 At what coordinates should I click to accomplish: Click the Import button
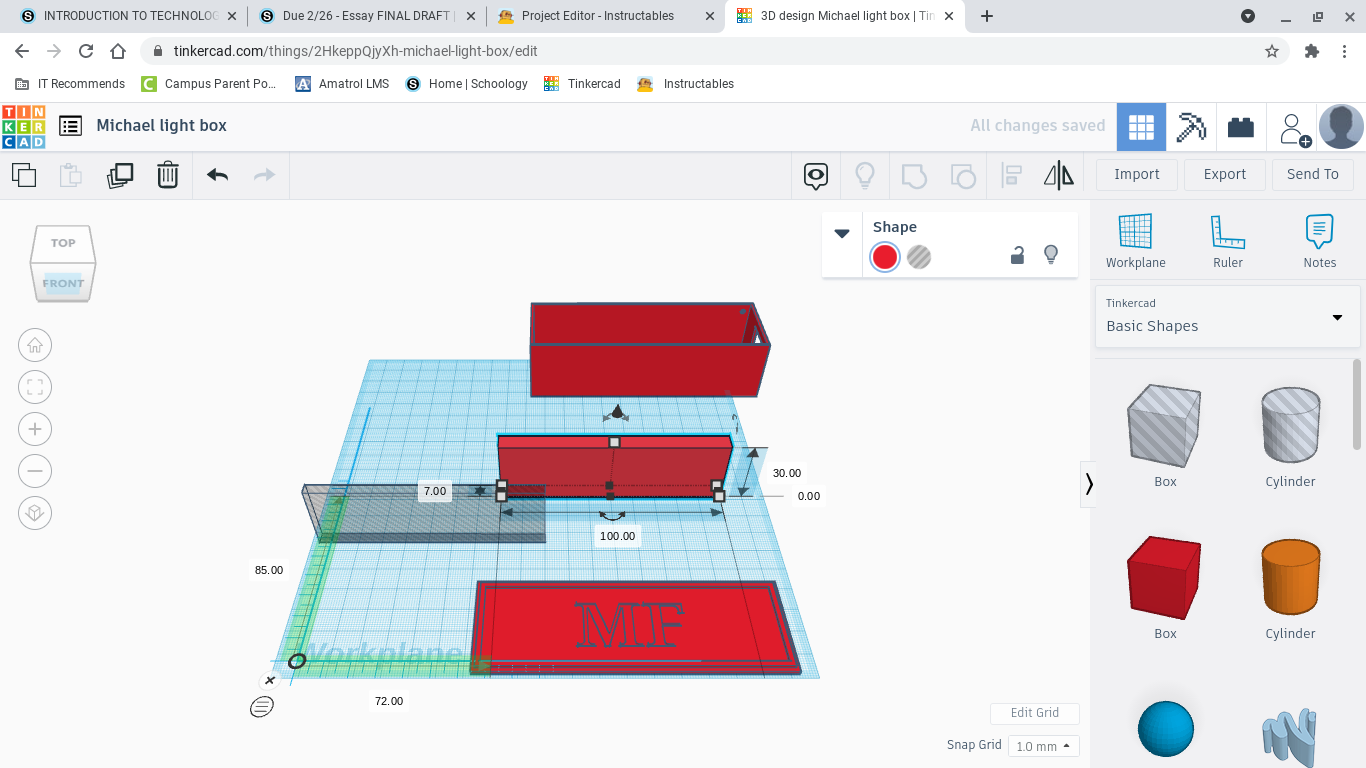tap(1137, 174)
